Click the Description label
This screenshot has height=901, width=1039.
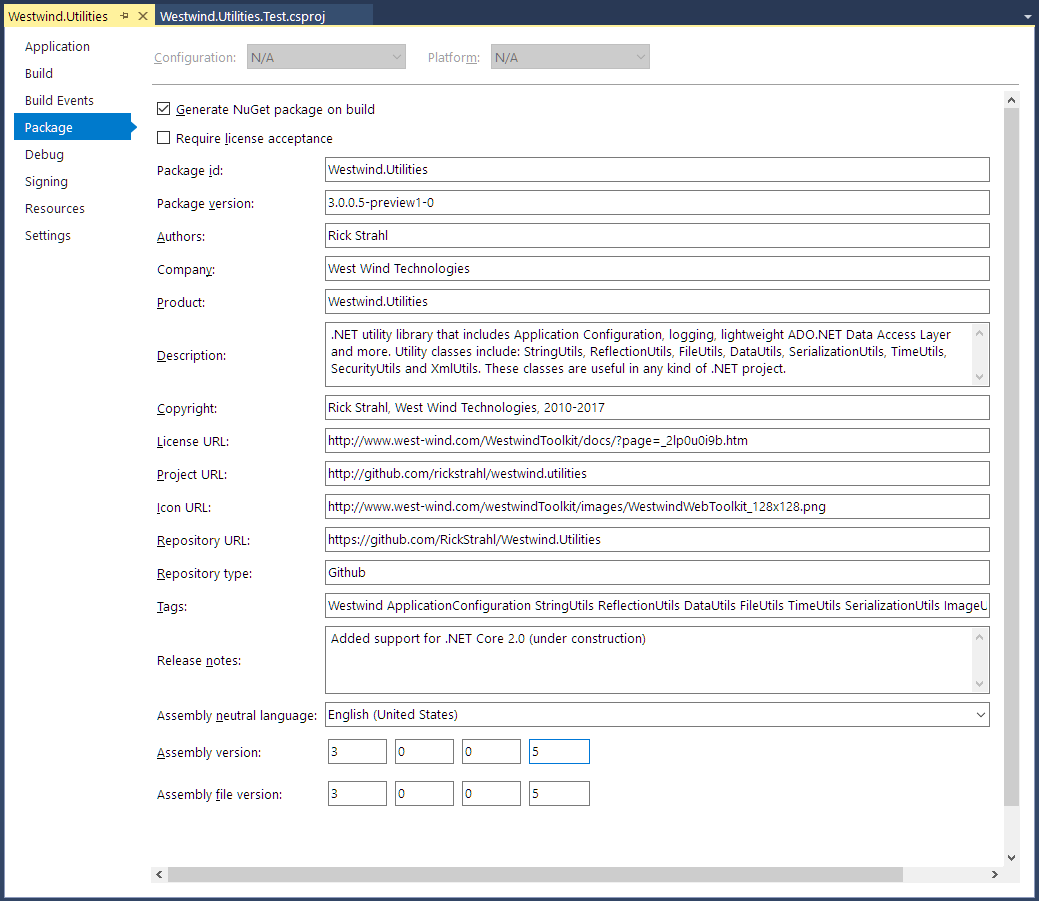click(191, 356)
